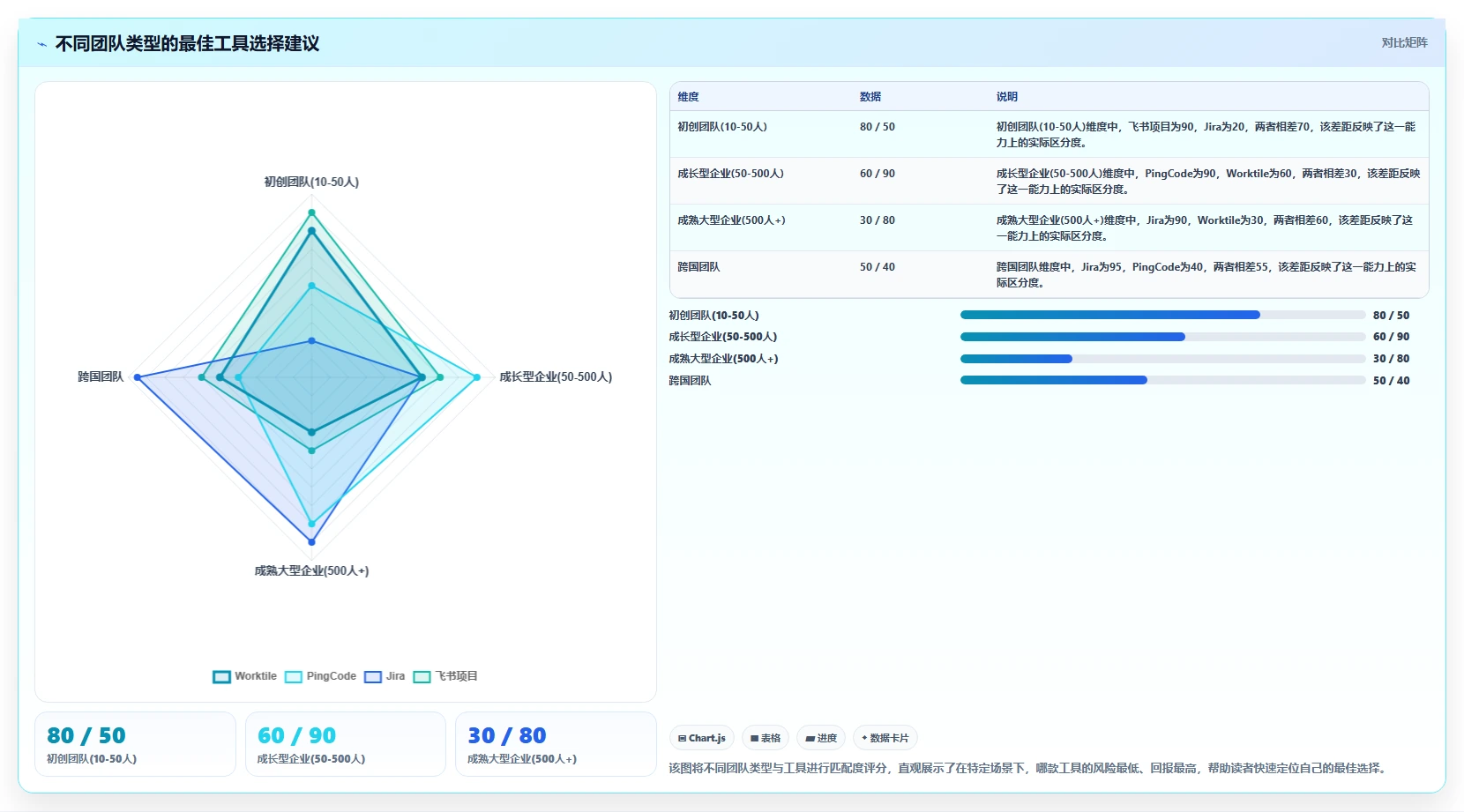
Task: Click table cell value 30 / 80
Action: coord(878,220)
